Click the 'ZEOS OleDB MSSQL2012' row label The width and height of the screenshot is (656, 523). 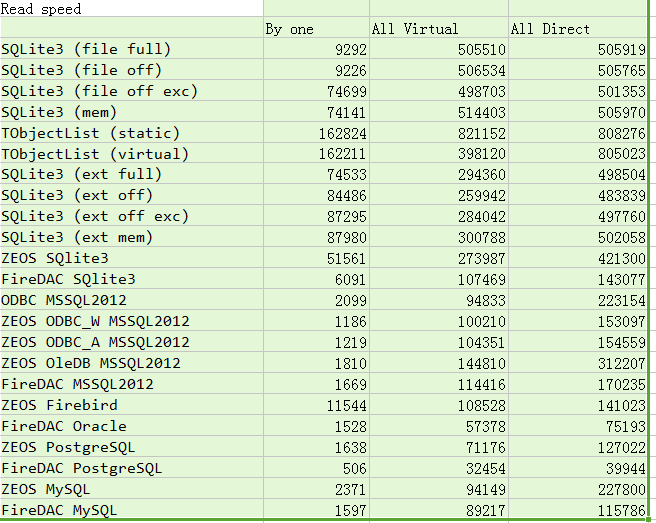(x=132, y=362)
